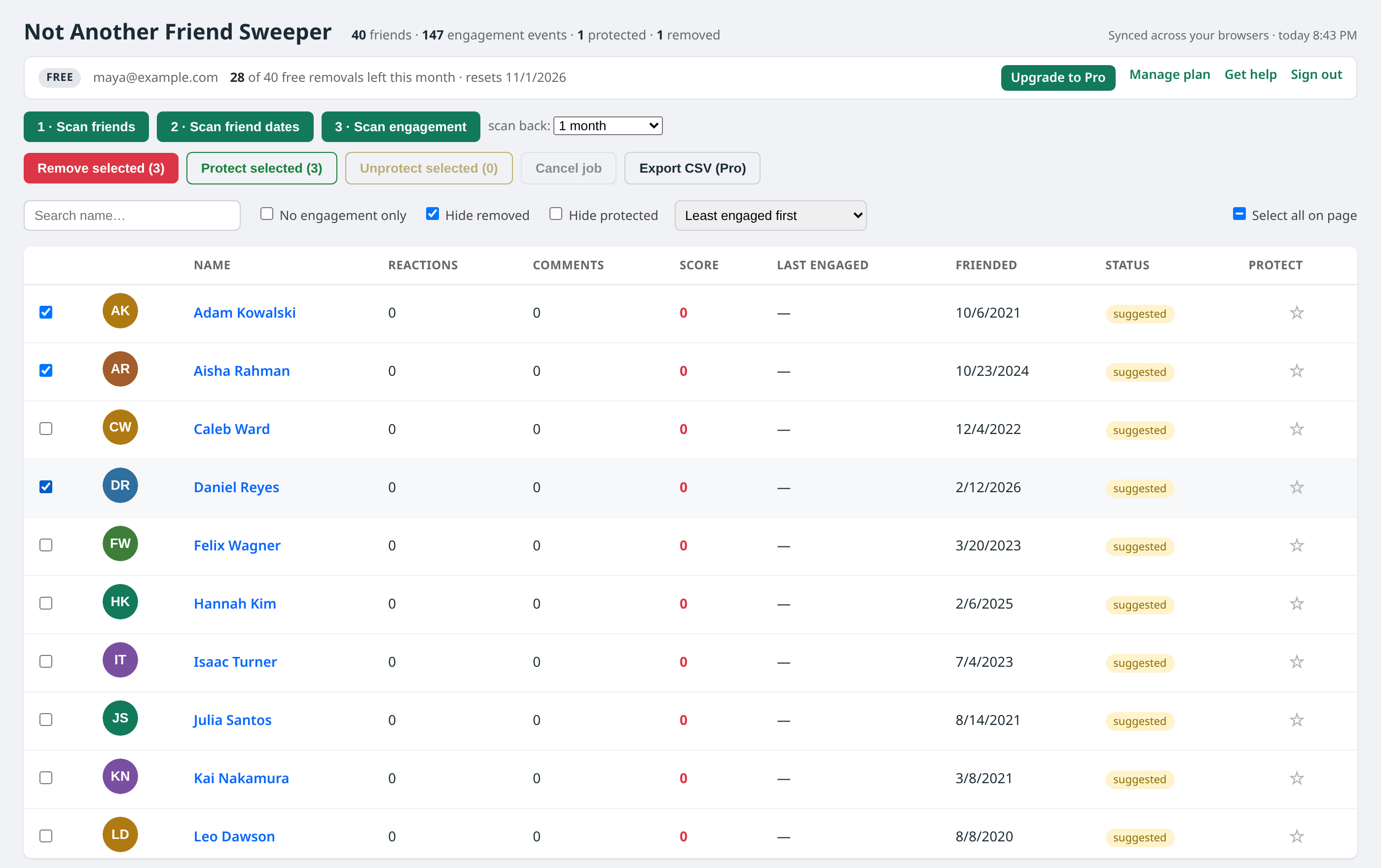Open the Least engaged first sort dropdown
This screenshot has height=868, width=1381.
770,216
